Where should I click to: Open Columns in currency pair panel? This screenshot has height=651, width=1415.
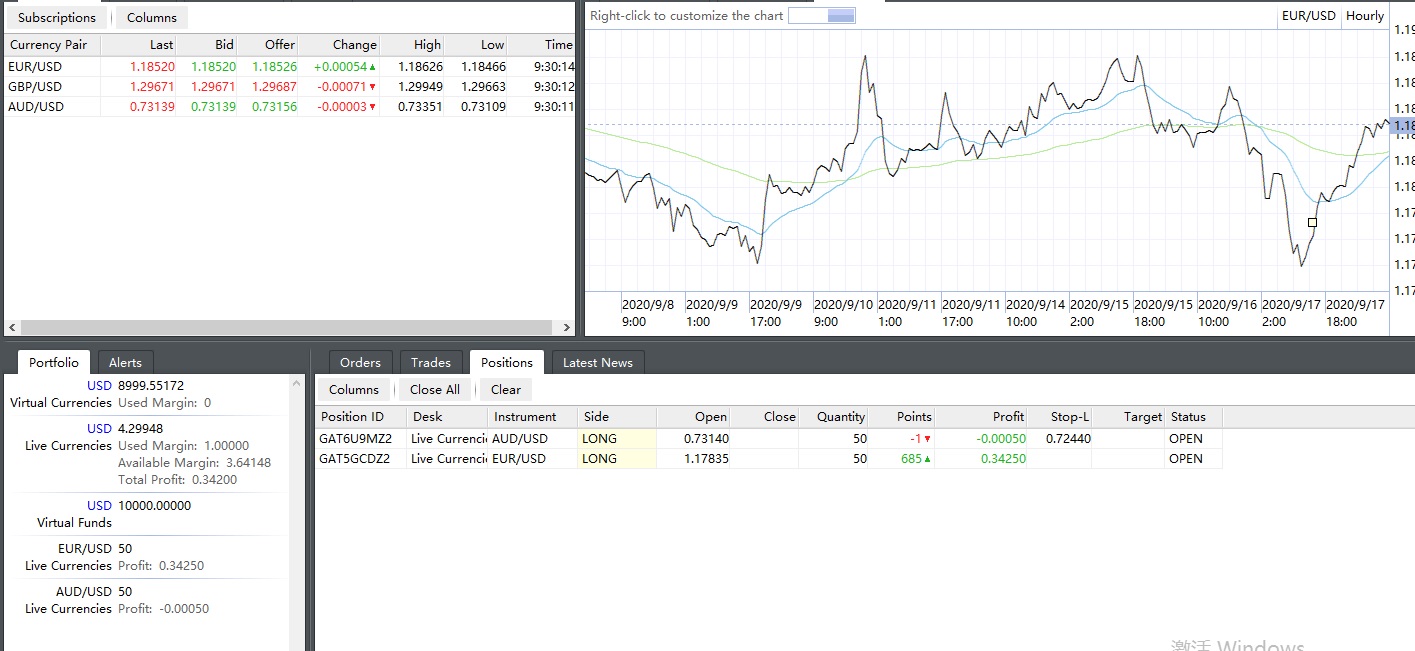(152, 18)
